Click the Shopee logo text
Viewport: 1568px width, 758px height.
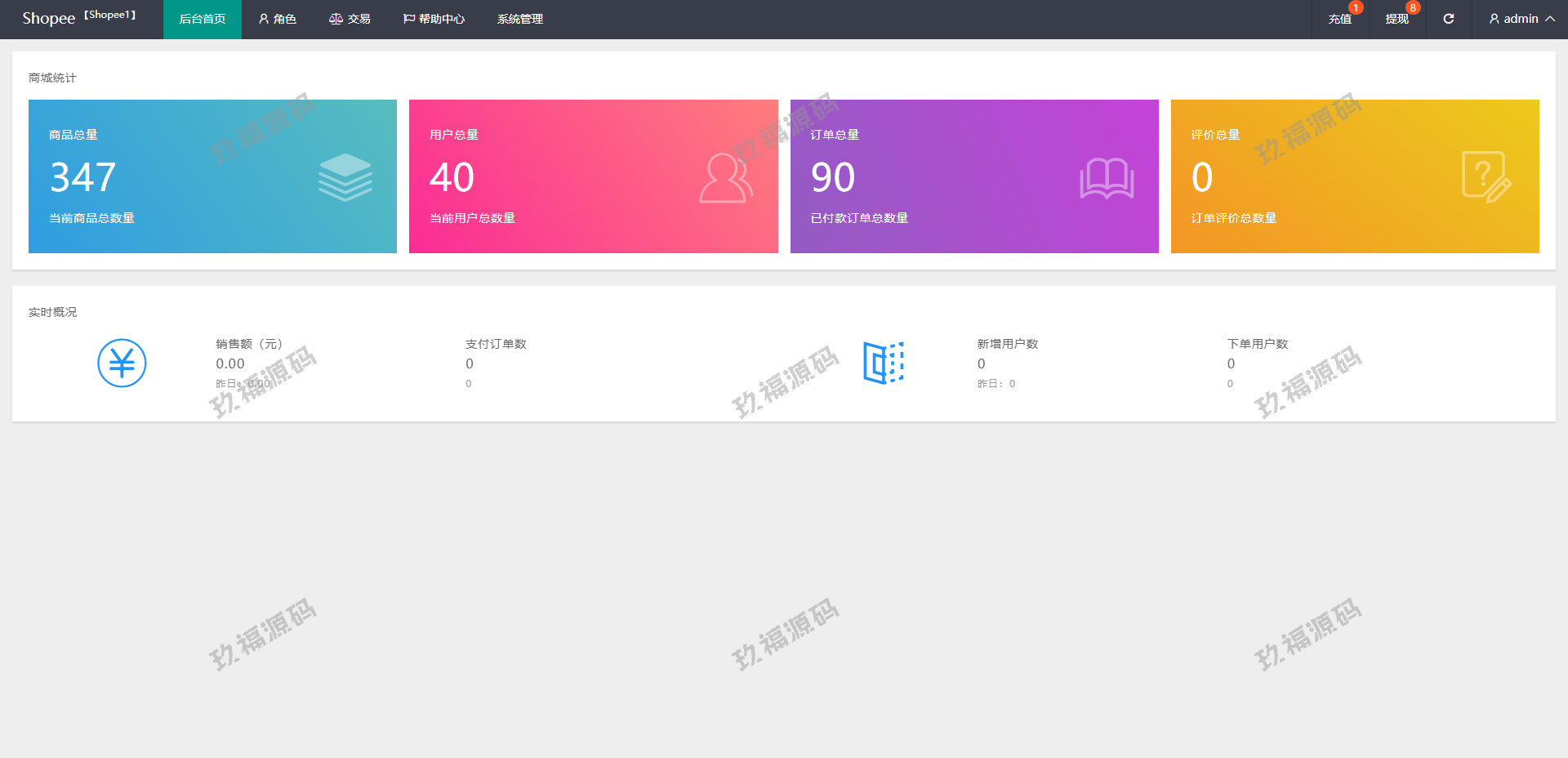pyautogui.click(x=49, y=19)
